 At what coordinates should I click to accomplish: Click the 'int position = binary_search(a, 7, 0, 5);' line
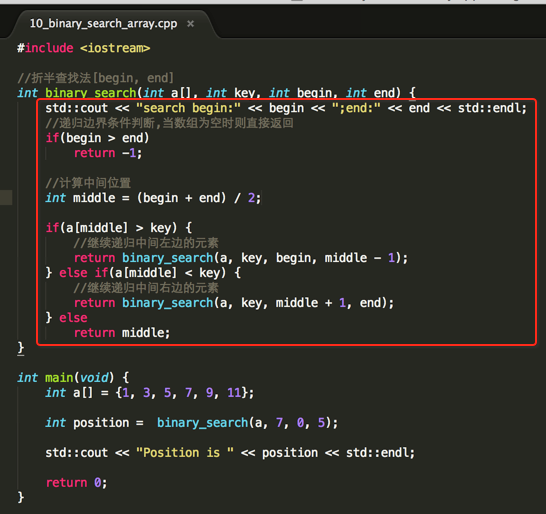tap(192, 423)
